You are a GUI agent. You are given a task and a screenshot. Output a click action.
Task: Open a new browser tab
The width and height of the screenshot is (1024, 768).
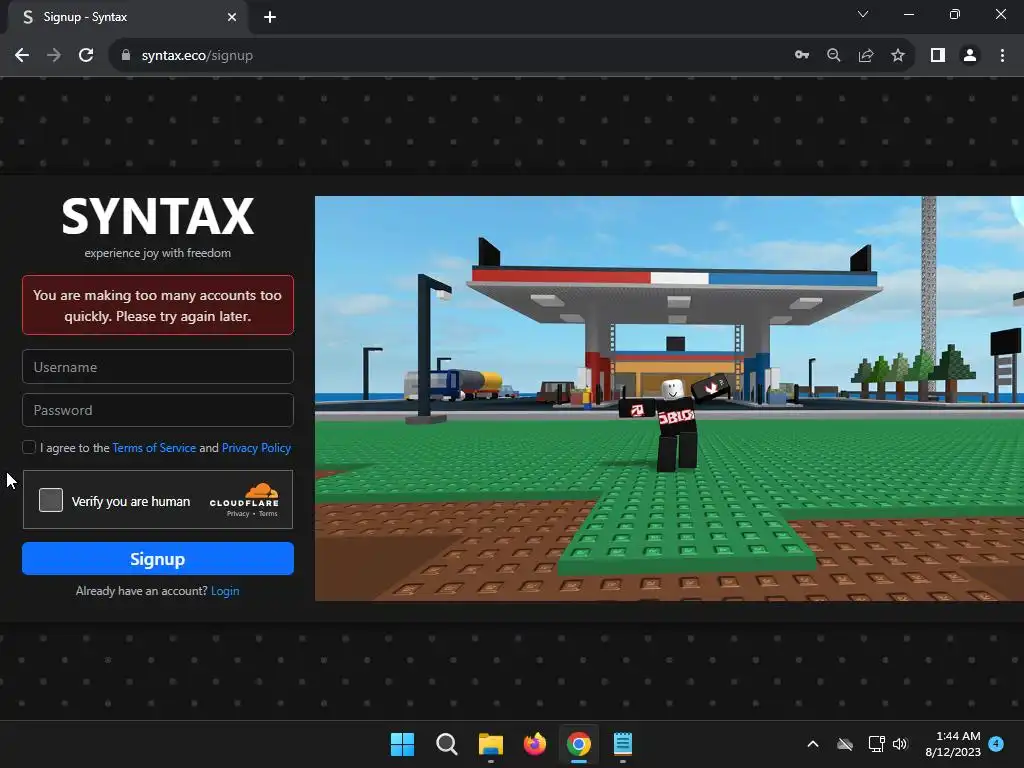(270, 17)
